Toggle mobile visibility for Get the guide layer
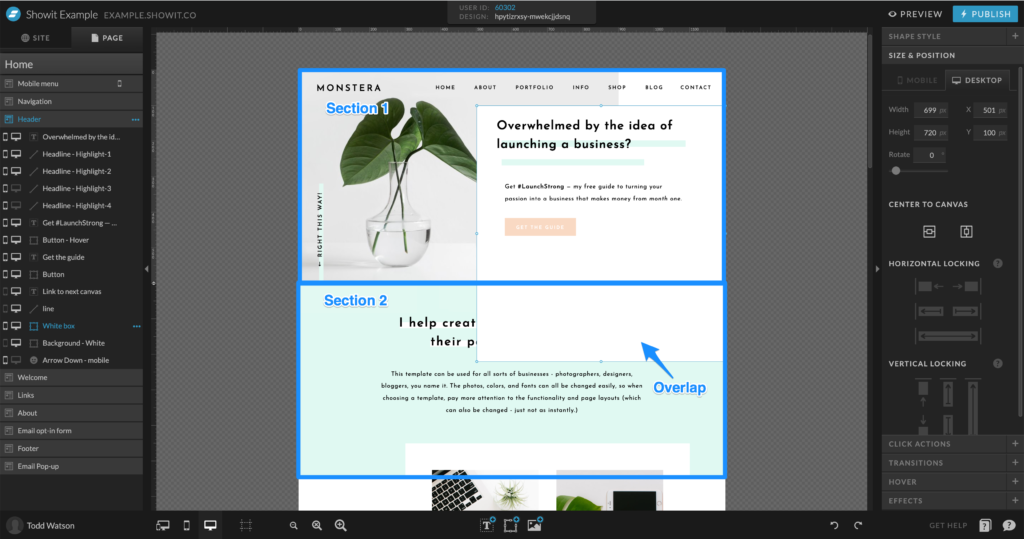 pos(6,257)
